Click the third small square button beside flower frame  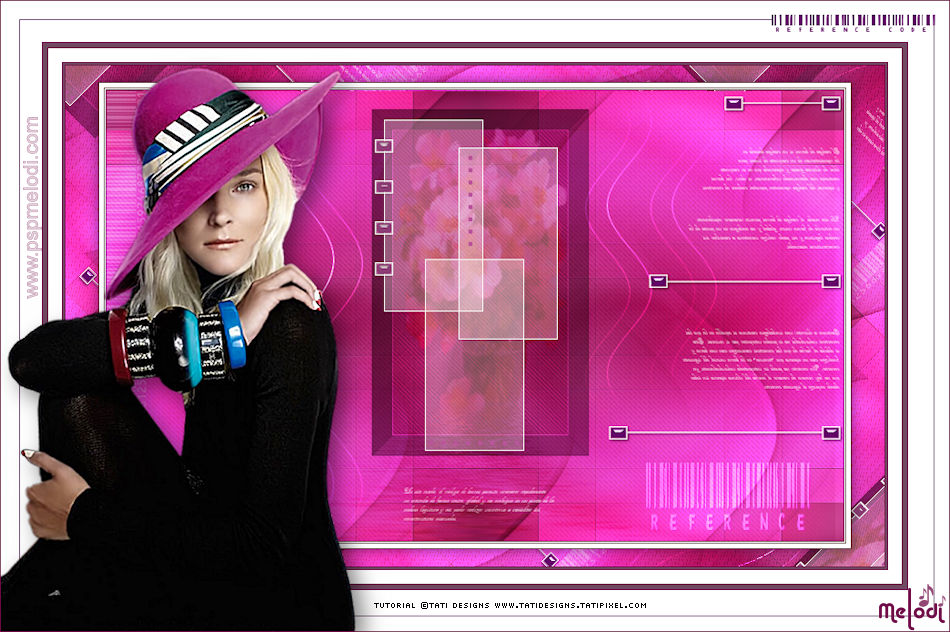(384, 228)
